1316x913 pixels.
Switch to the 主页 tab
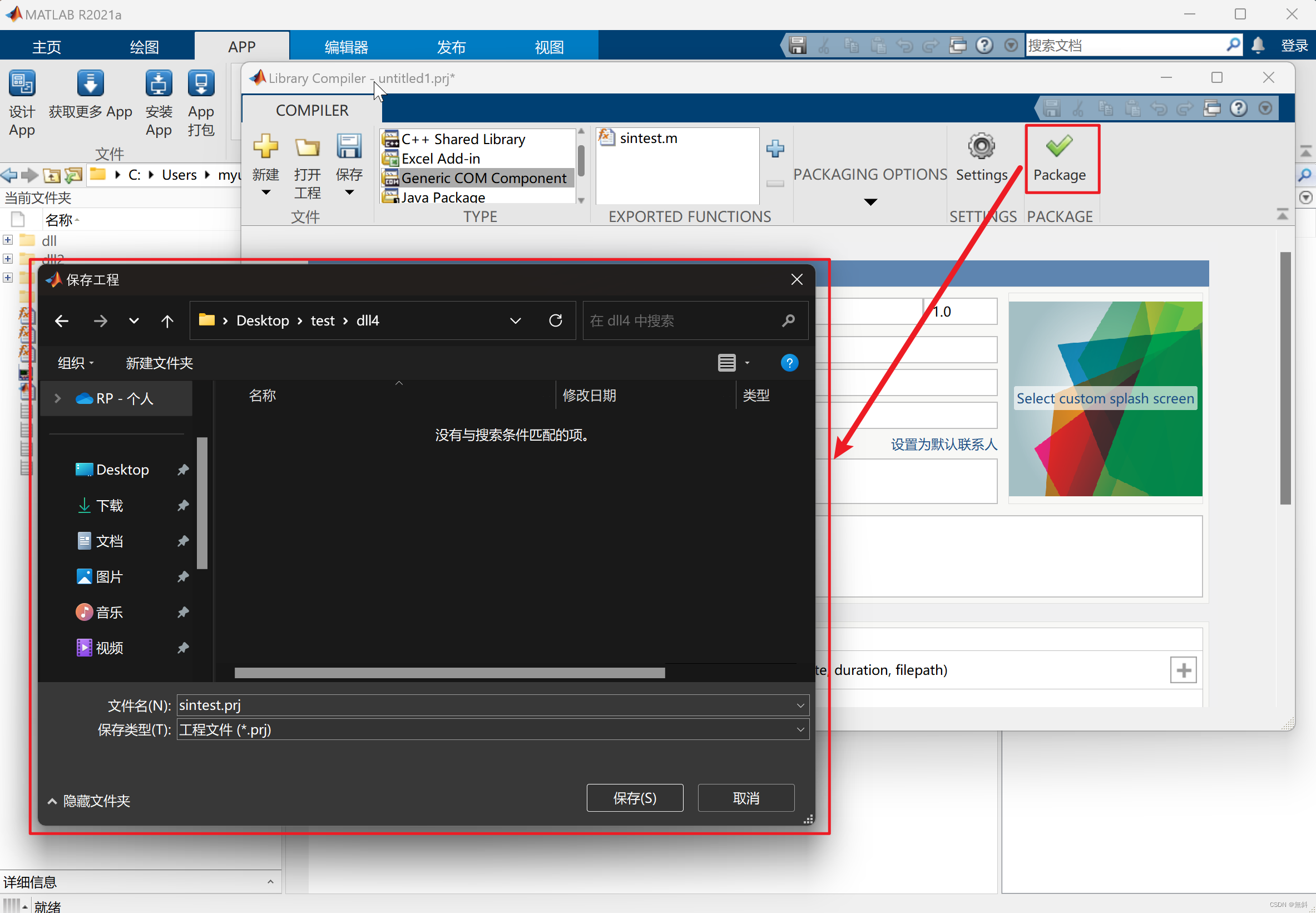pos(46,46)
